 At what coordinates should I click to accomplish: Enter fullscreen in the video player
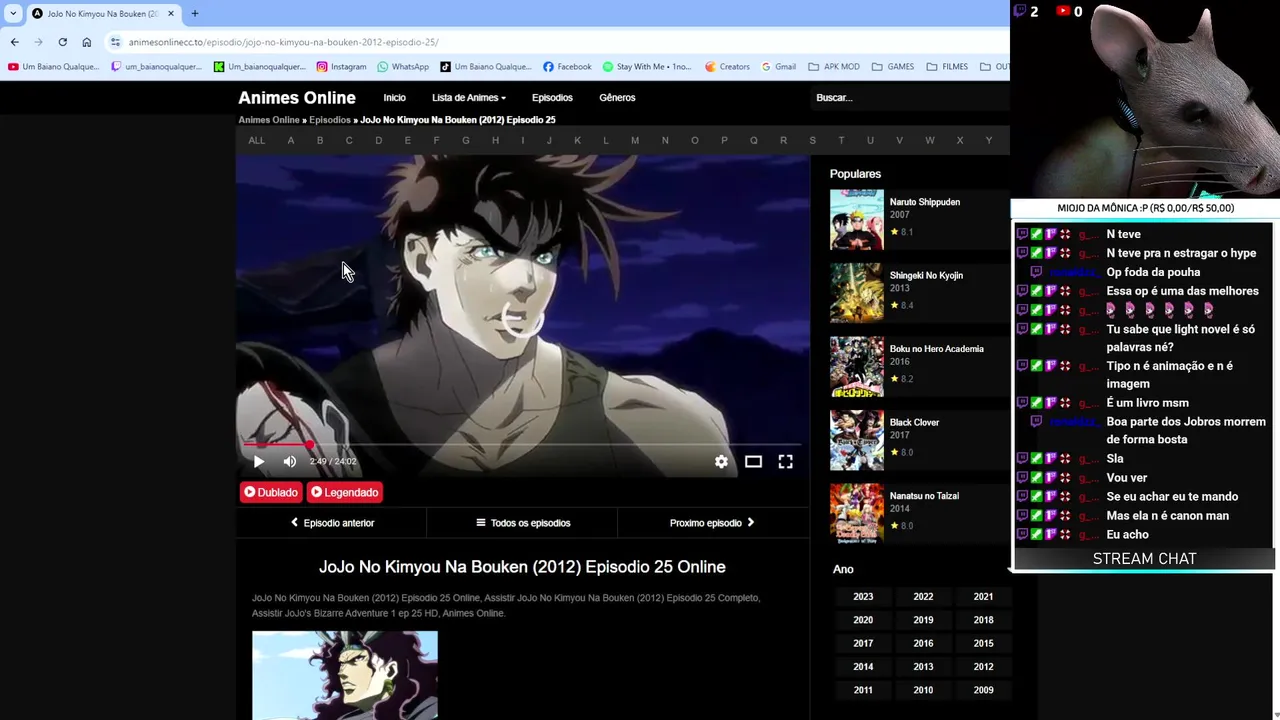click(x=786, y=462)
